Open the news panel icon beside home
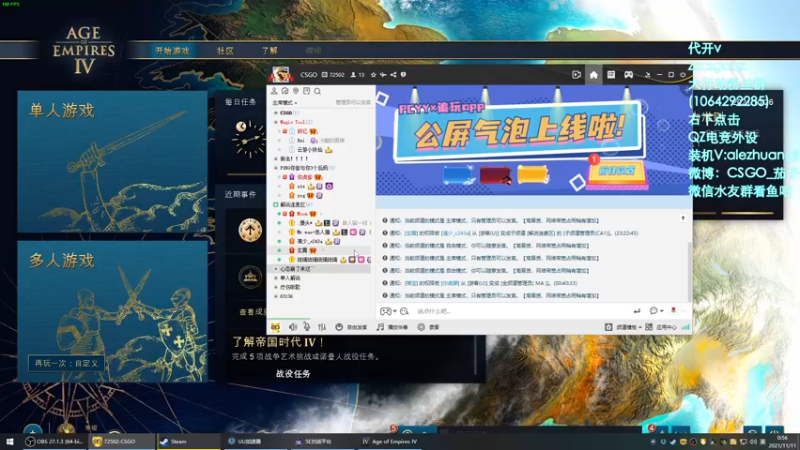The height and width of the screenshot is (450, 800). (x=611, y=75)
